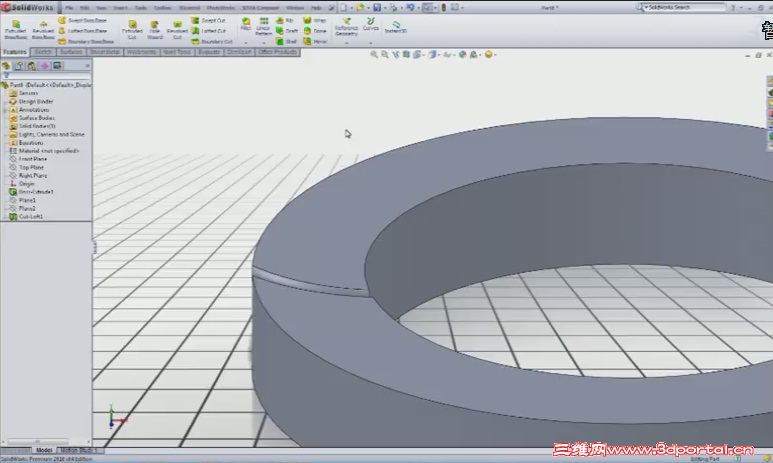This screenshot has height=463, width=773.
Task: Click Zoom to Fit in view toolbar
Action: (374, 55)
